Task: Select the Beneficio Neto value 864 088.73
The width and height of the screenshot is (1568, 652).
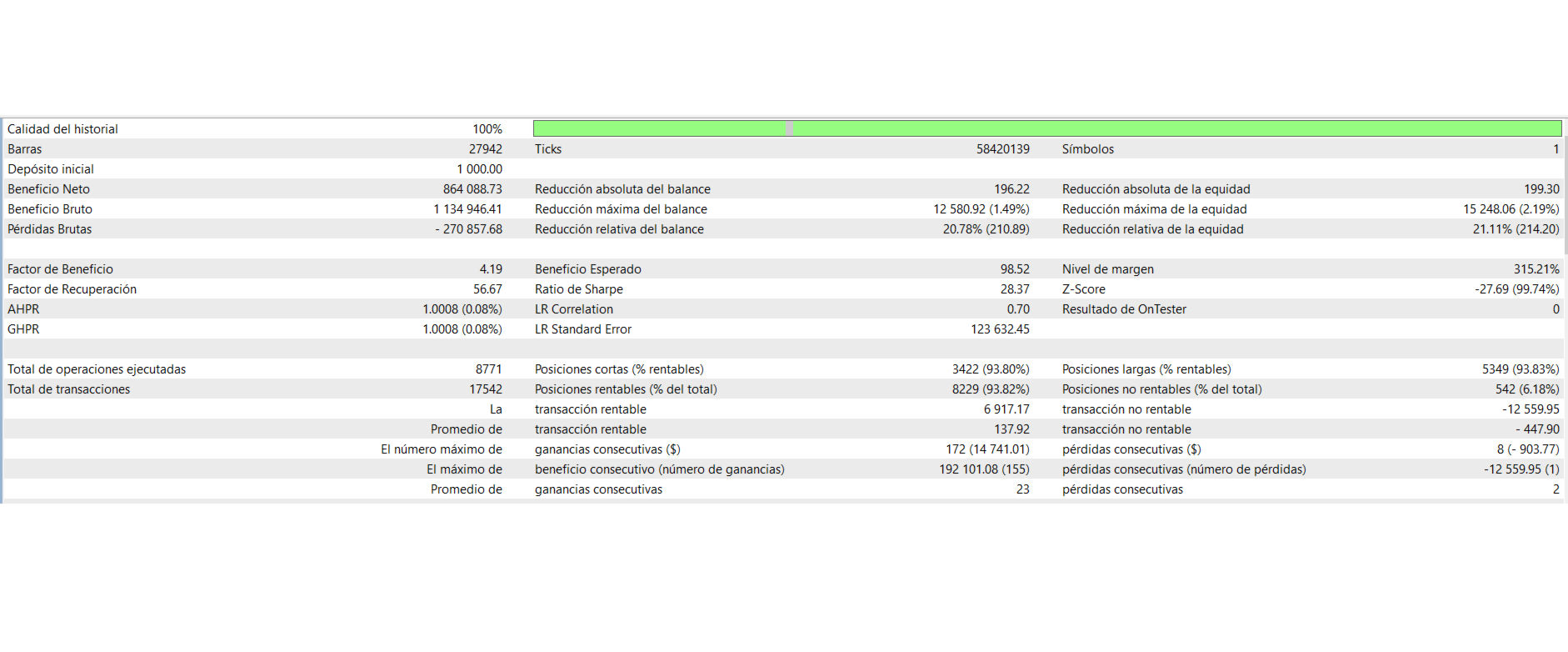Action: (472, 189)
